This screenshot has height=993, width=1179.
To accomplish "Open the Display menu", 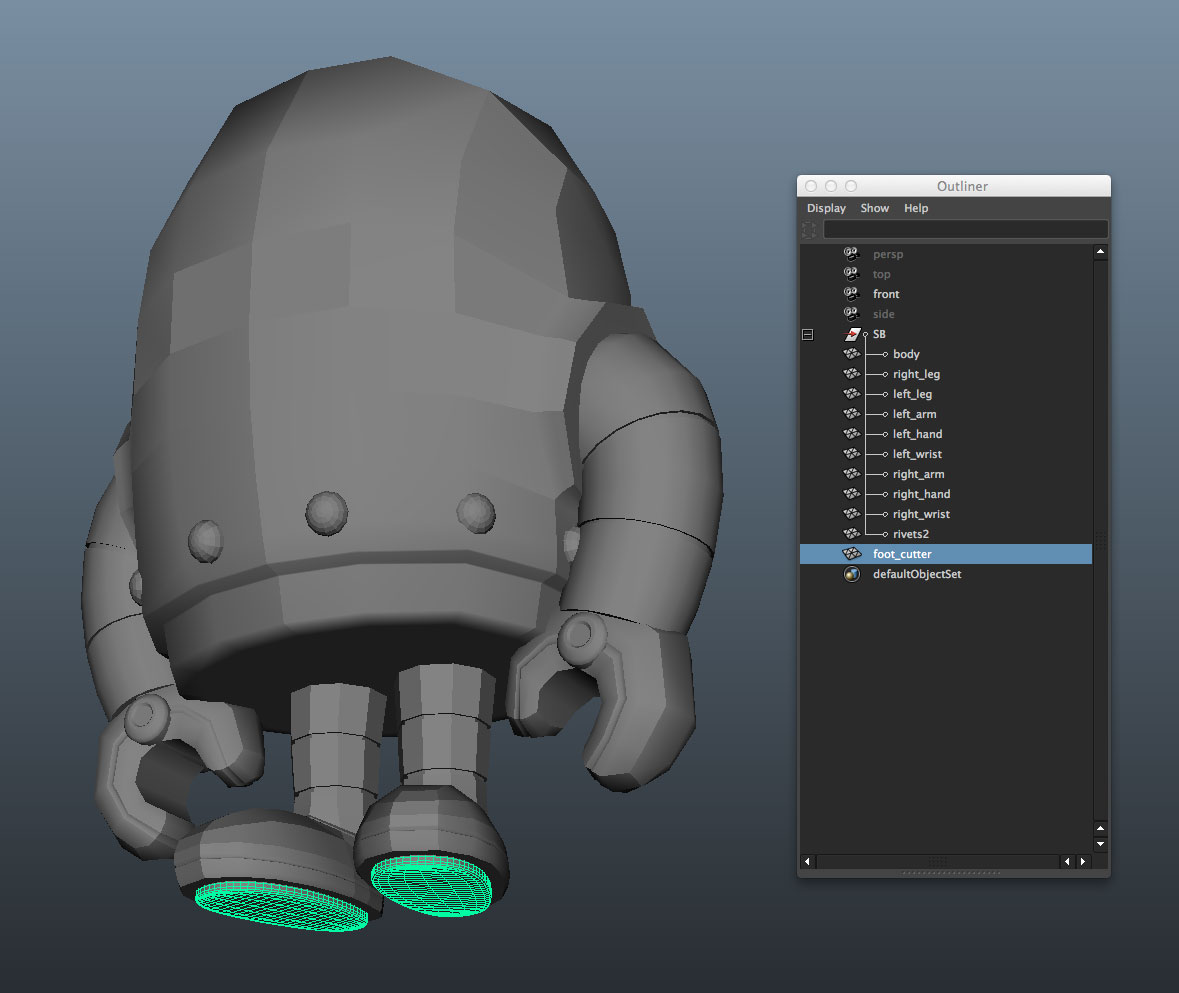I will pos(826,208).
